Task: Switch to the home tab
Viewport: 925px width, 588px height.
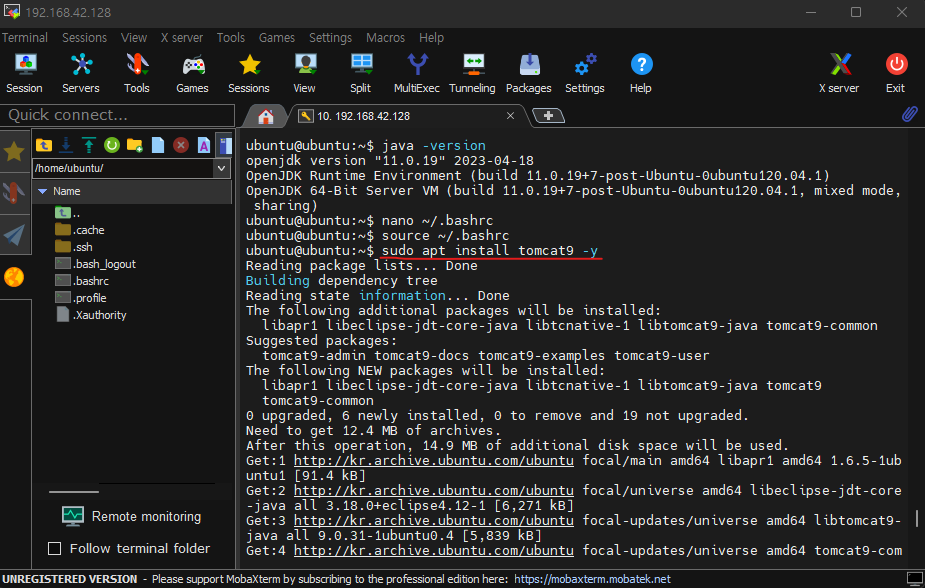Action: (265, 116)
